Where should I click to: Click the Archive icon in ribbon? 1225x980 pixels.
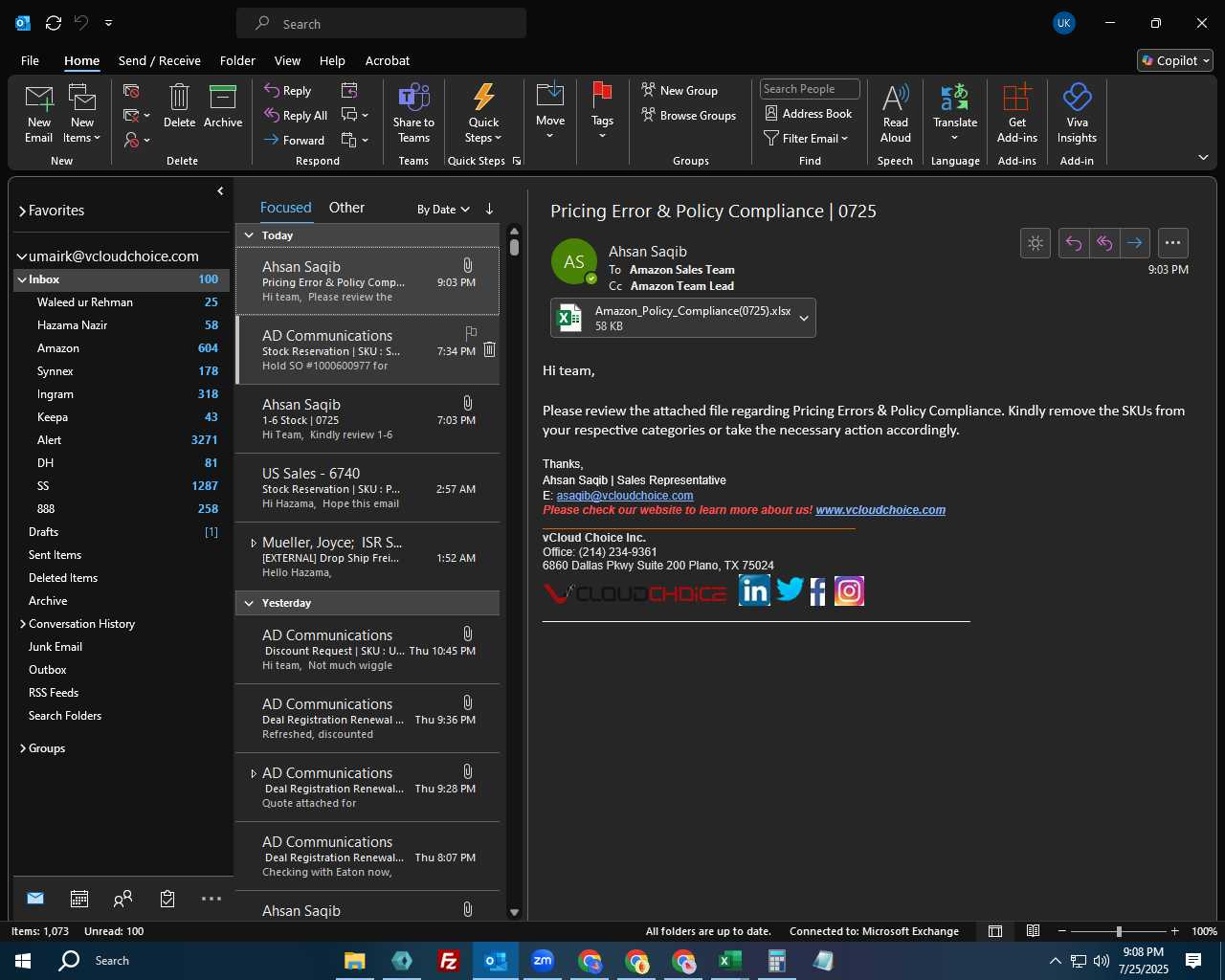click(x=223, y=97)
